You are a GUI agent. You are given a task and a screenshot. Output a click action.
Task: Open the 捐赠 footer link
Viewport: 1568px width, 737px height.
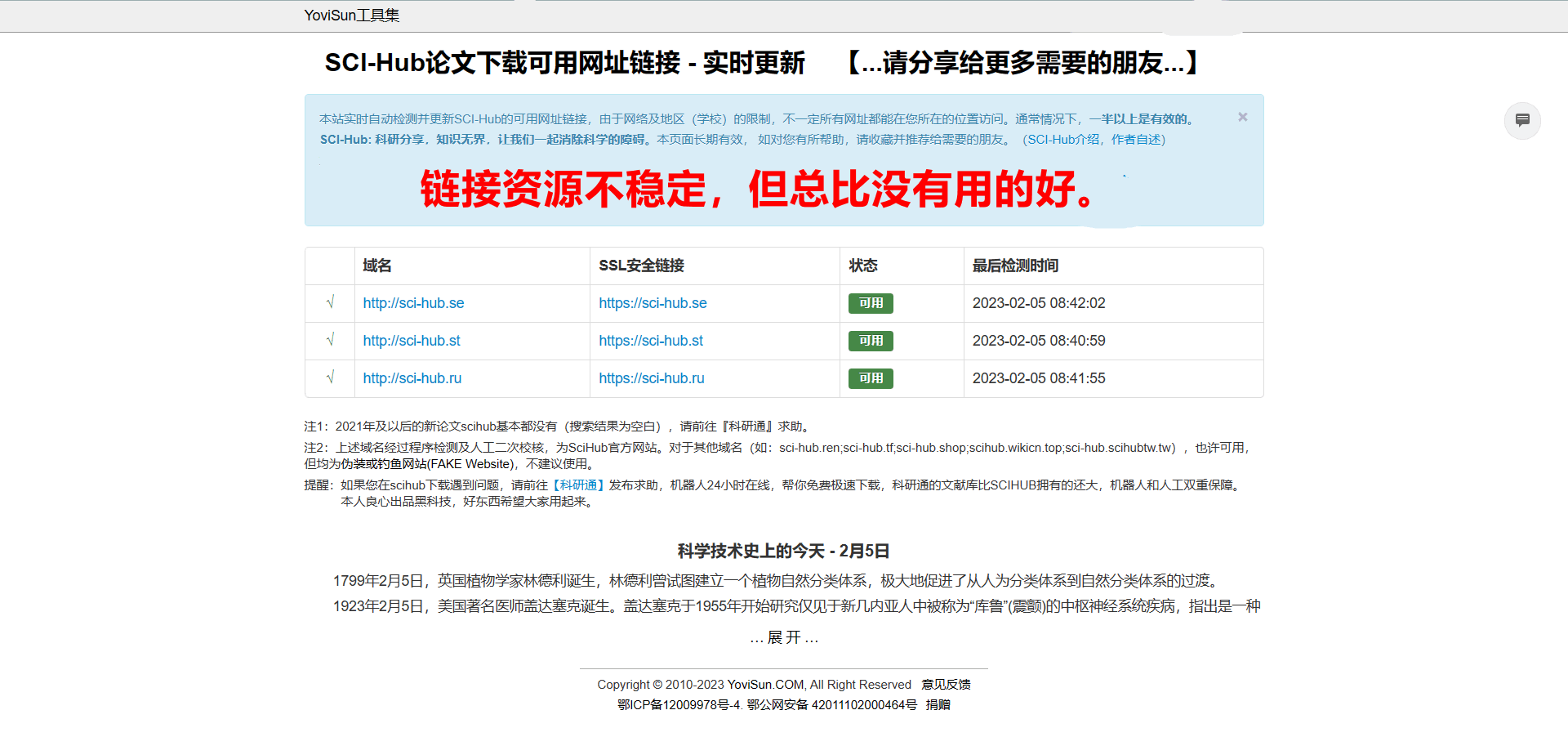pos(938,705)
